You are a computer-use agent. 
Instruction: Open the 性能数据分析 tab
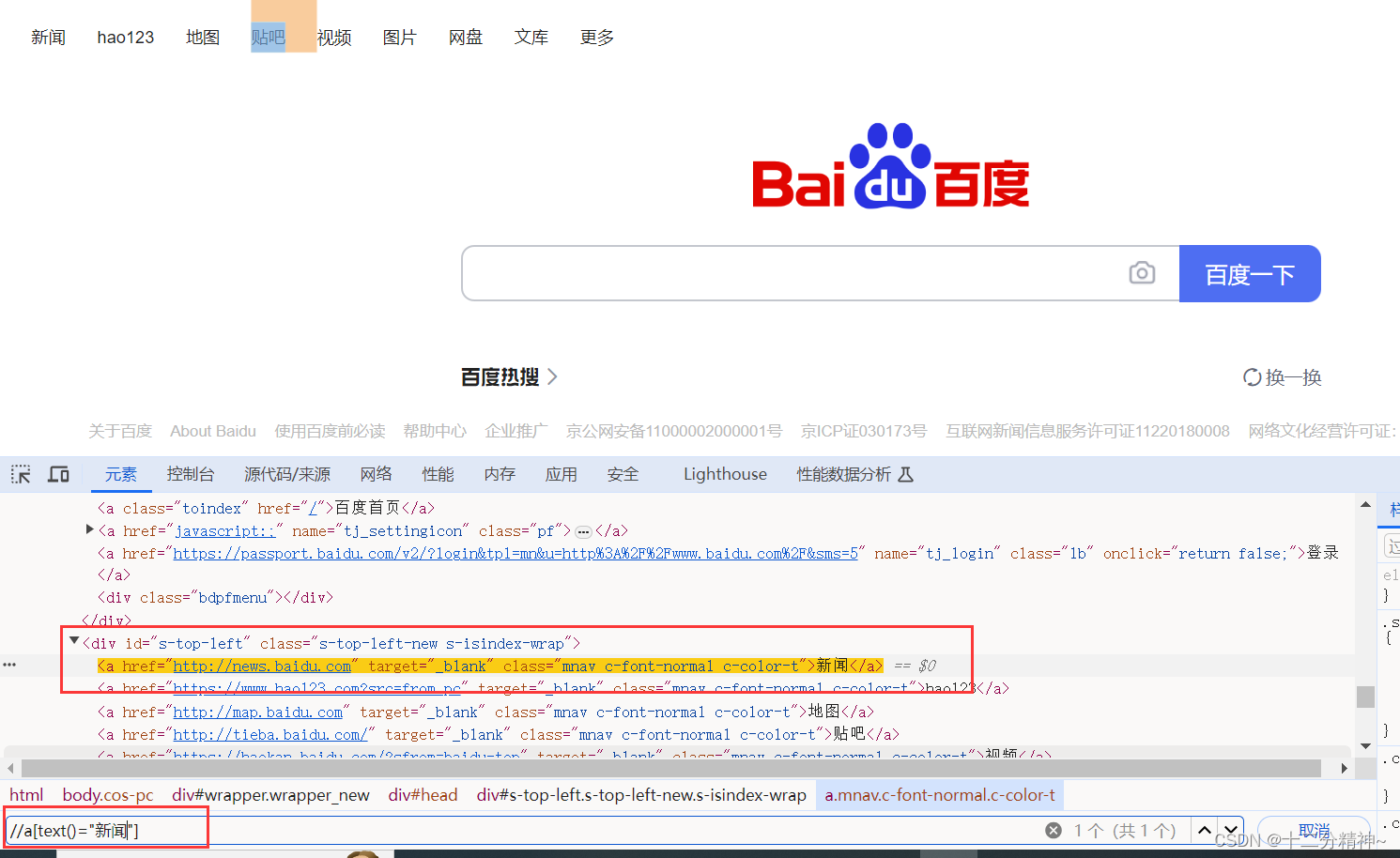(854, 474)
